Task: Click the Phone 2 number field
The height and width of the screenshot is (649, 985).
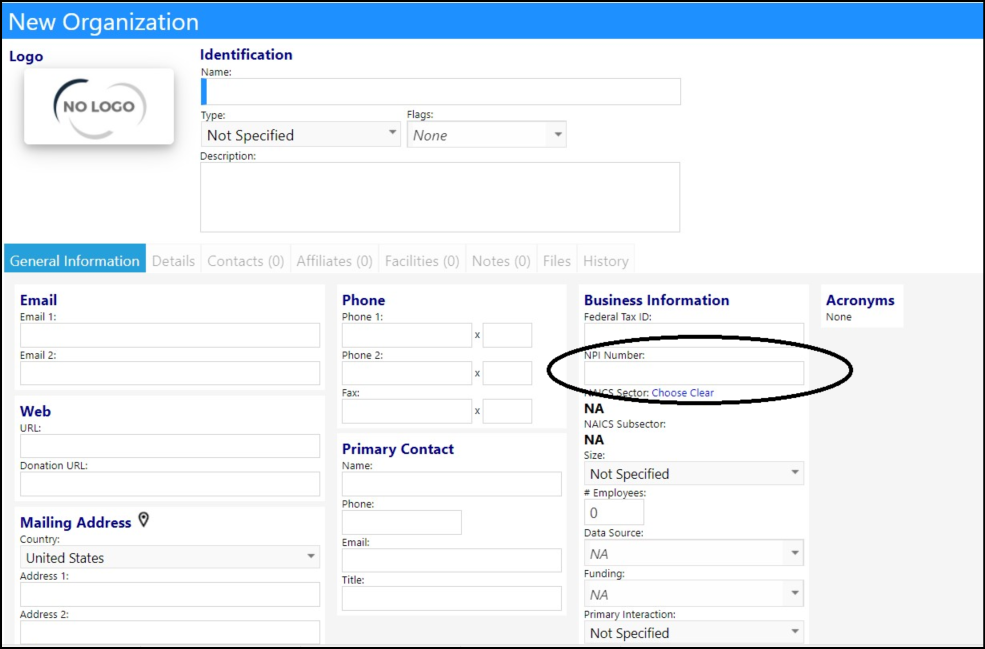Action: tap(406, 373)
